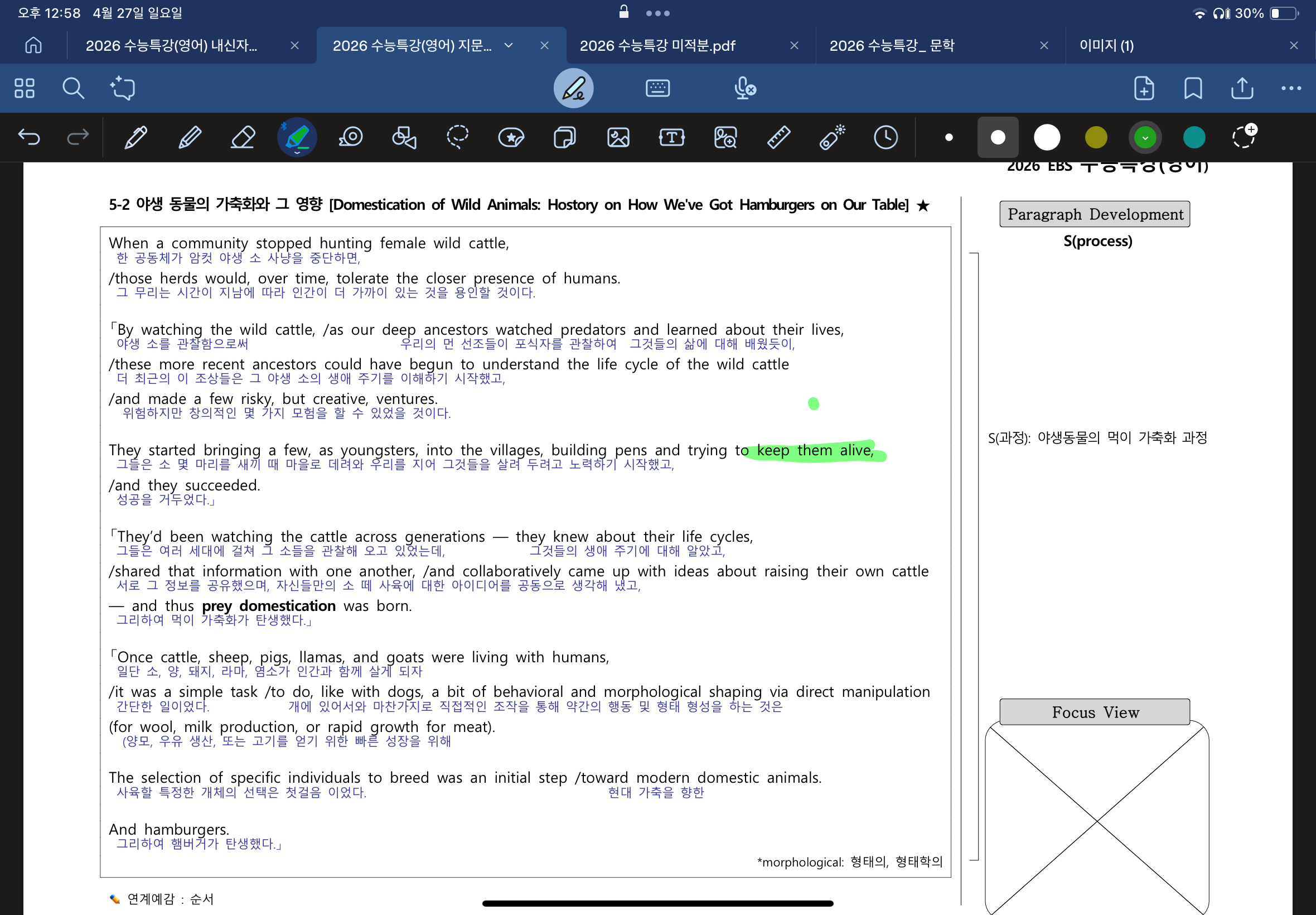Add a new page
The width and height of the screenshot is (1316, 915).
1144,88
